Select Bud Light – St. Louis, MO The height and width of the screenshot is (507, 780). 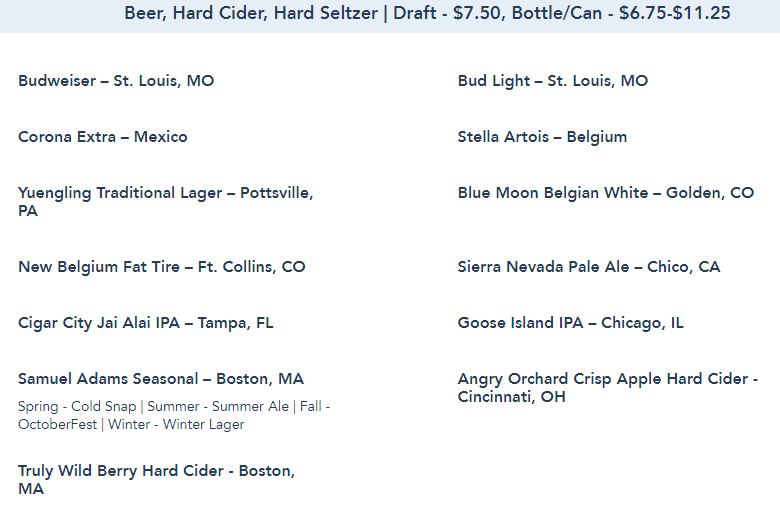coord(553,81)
